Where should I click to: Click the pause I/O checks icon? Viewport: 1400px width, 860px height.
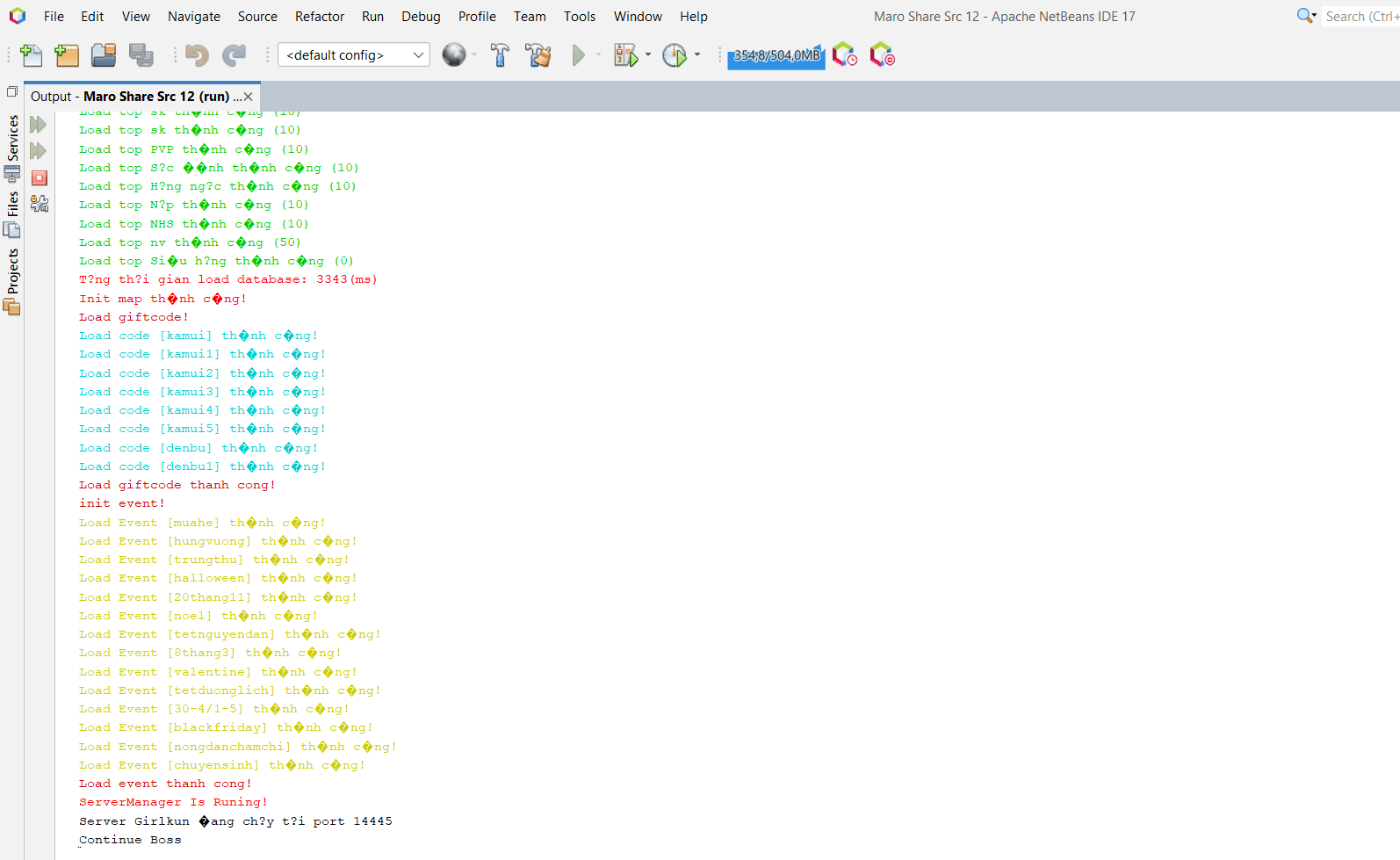(x=882, y=54)
